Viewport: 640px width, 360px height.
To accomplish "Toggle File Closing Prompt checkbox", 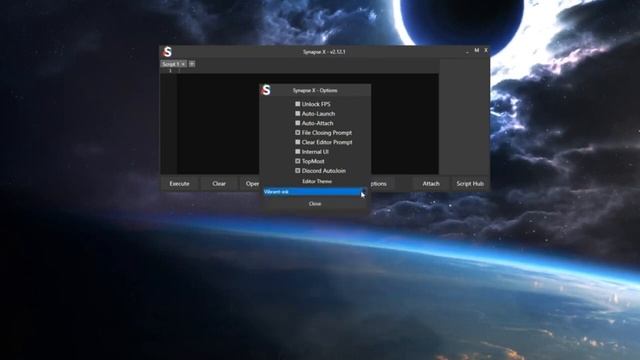I will click(298, 133).
